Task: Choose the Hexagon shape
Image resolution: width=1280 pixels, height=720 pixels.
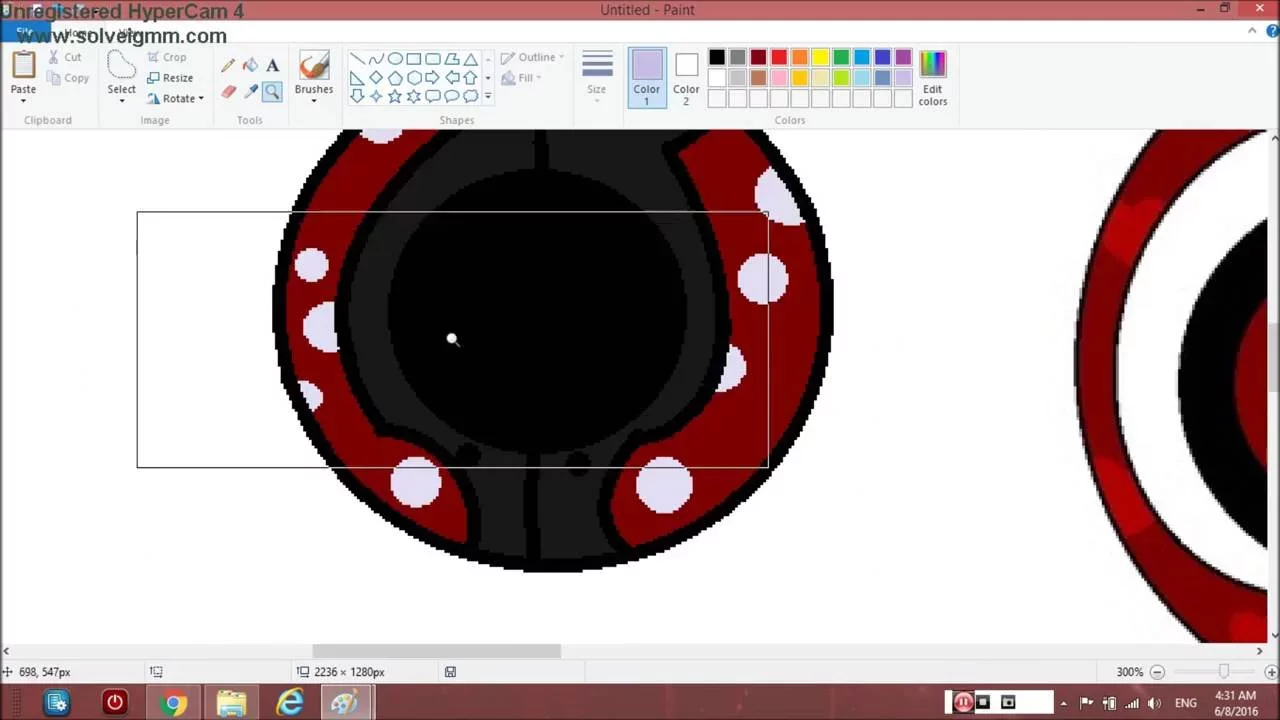Action: coord(414,78)
